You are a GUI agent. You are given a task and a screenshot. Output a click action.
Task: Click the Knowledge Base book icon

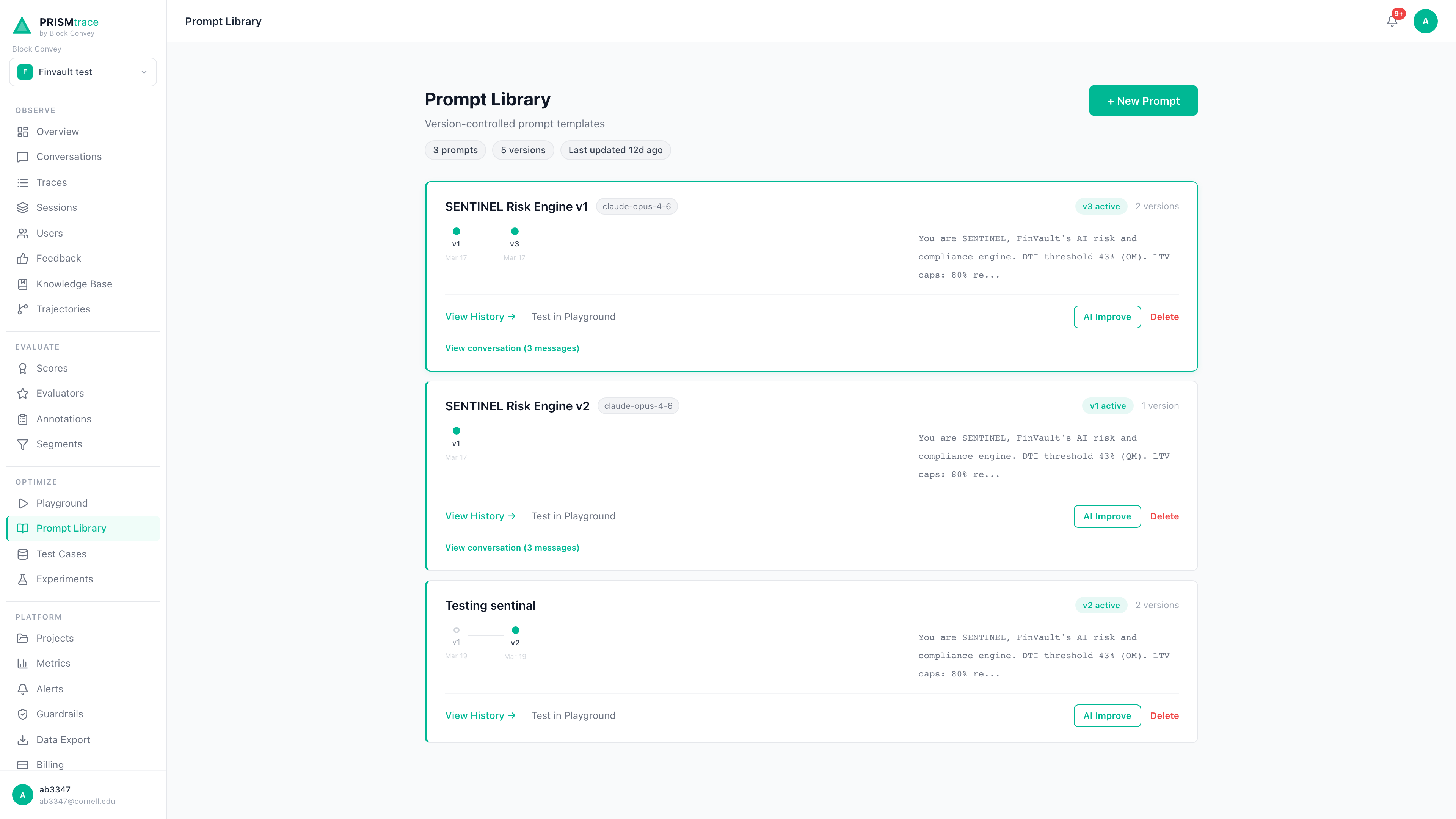point(23,284)
